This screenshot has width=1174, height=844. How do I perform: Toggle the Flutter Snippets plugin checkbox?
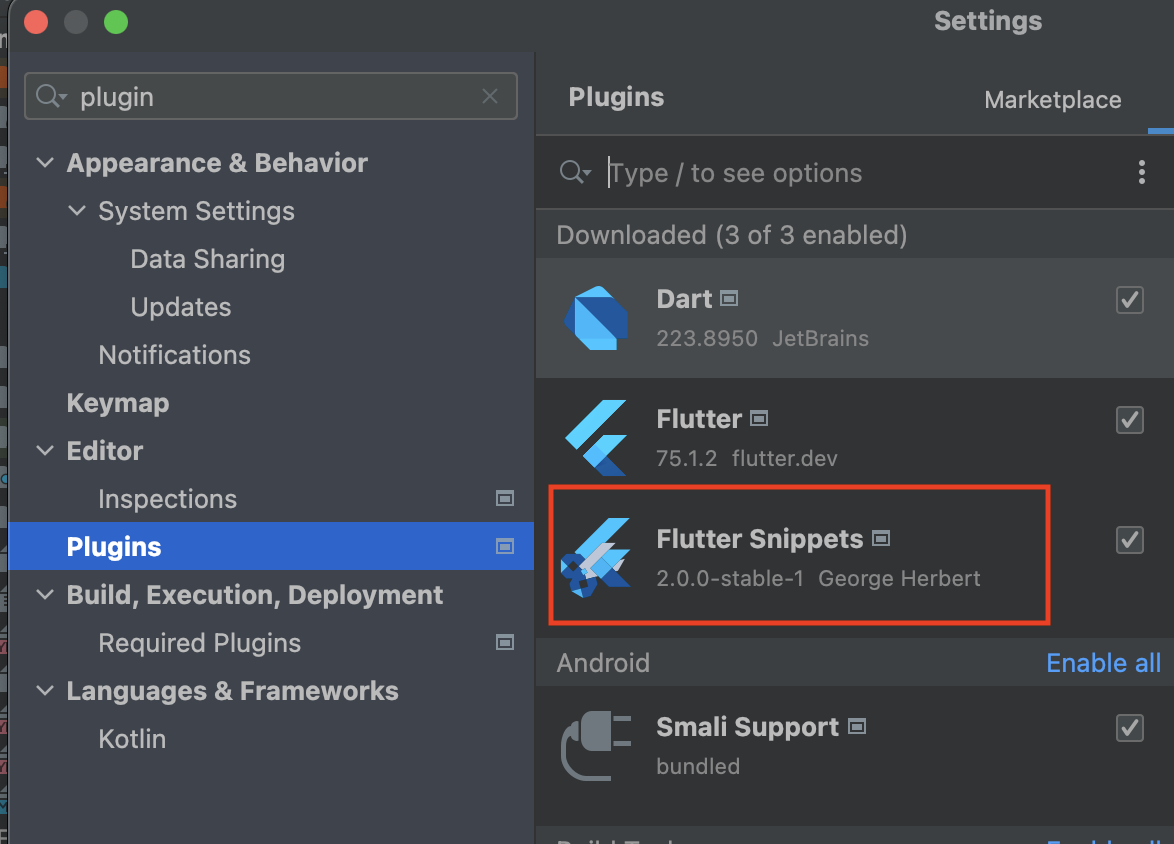point(1129,539)
